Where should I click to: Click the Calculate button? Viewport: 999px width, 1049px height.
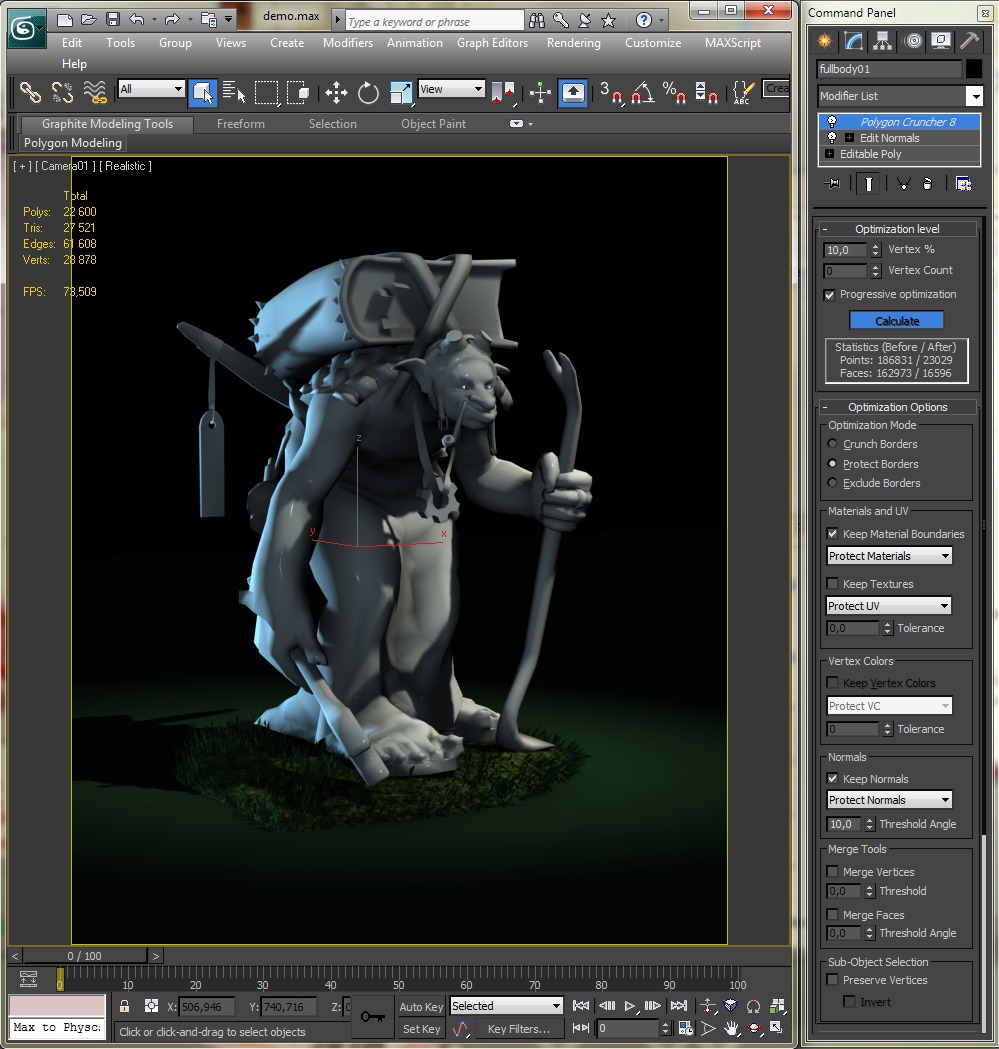point(897,321)
